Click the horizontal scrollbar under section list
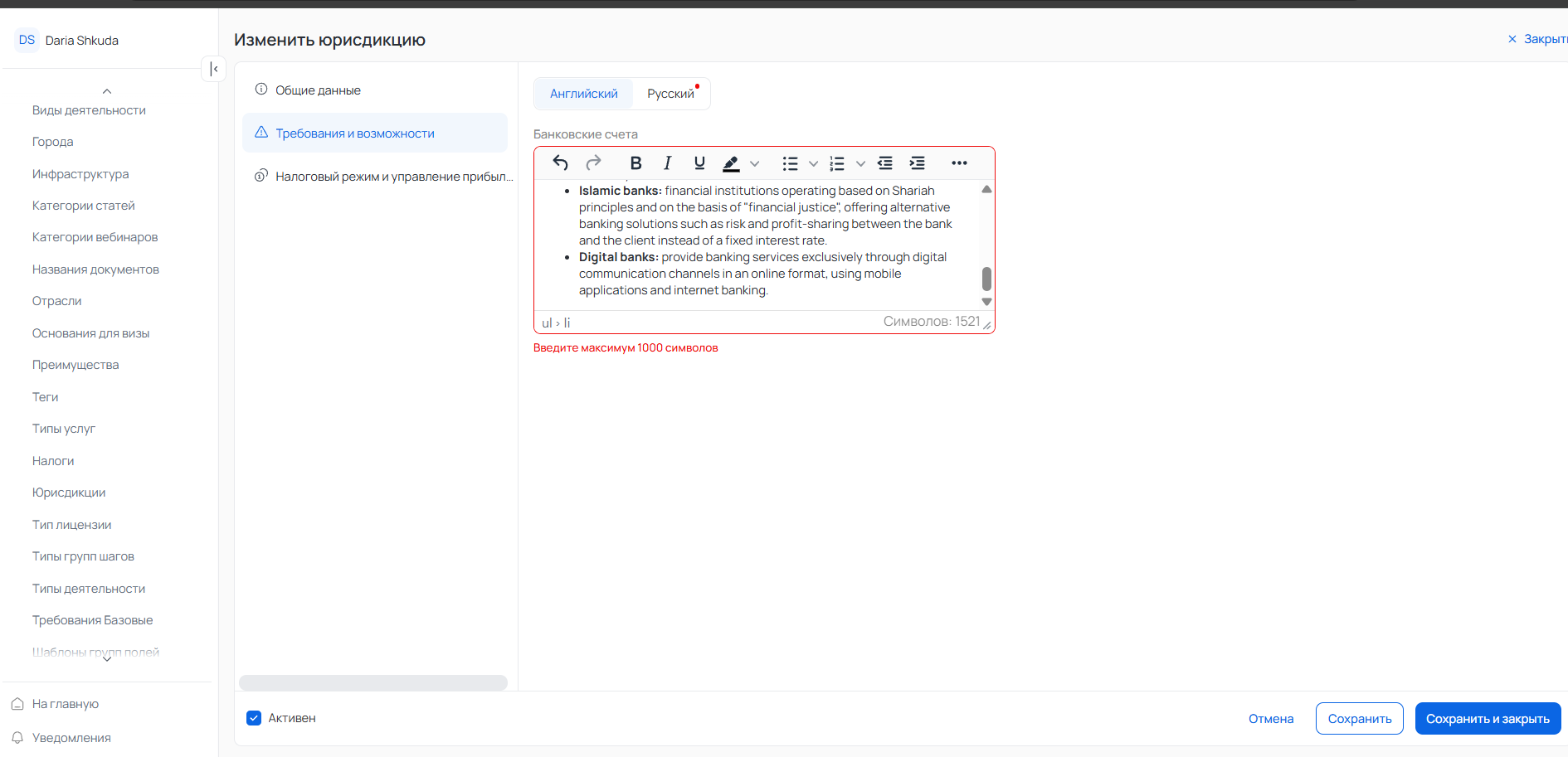This screenshot has height=757, width=1568. 373,682
